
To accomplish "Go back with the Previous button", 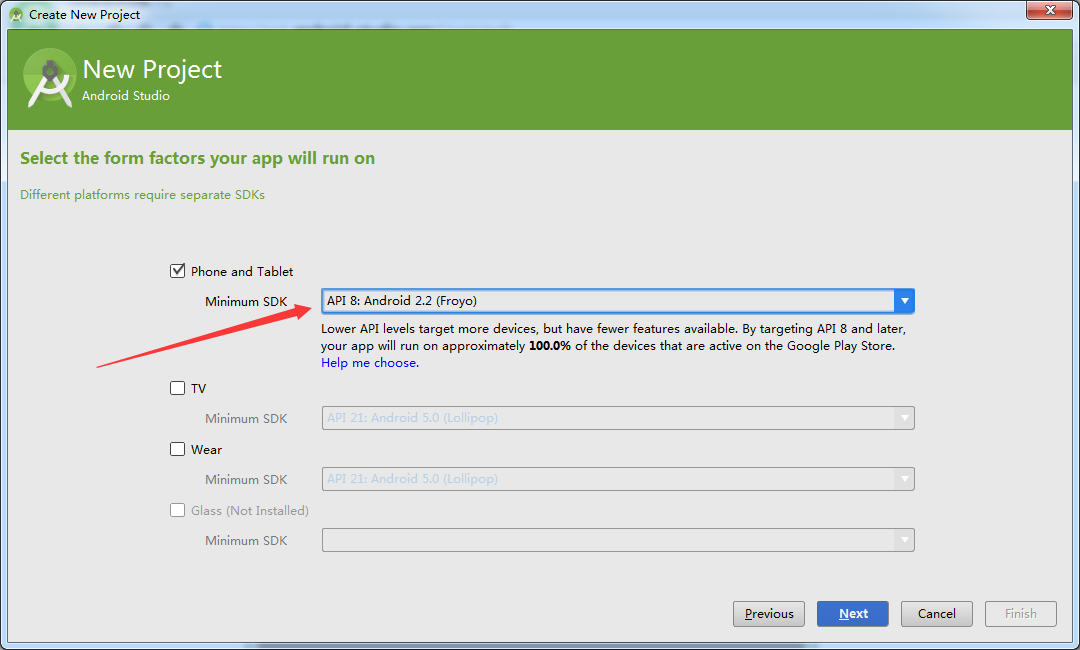I will 769,614.
